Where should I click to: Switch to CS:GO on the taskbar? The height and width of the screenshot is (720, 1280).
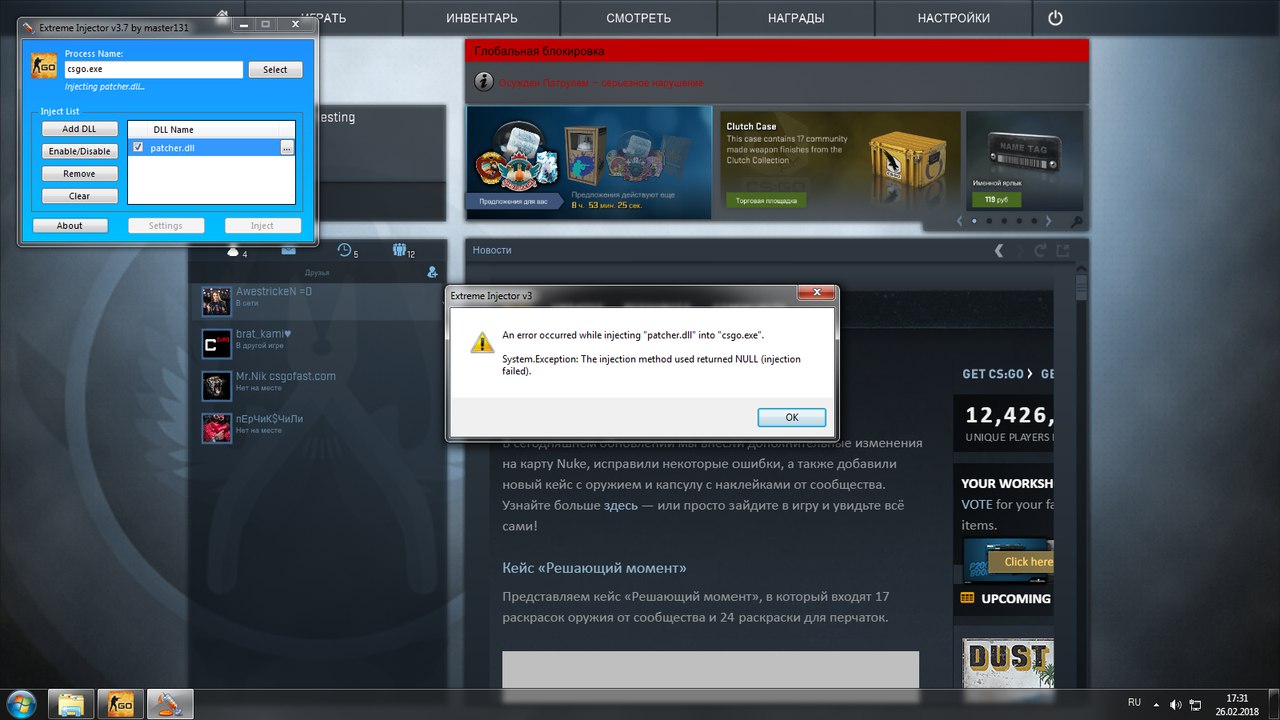(x=121, y=704)
